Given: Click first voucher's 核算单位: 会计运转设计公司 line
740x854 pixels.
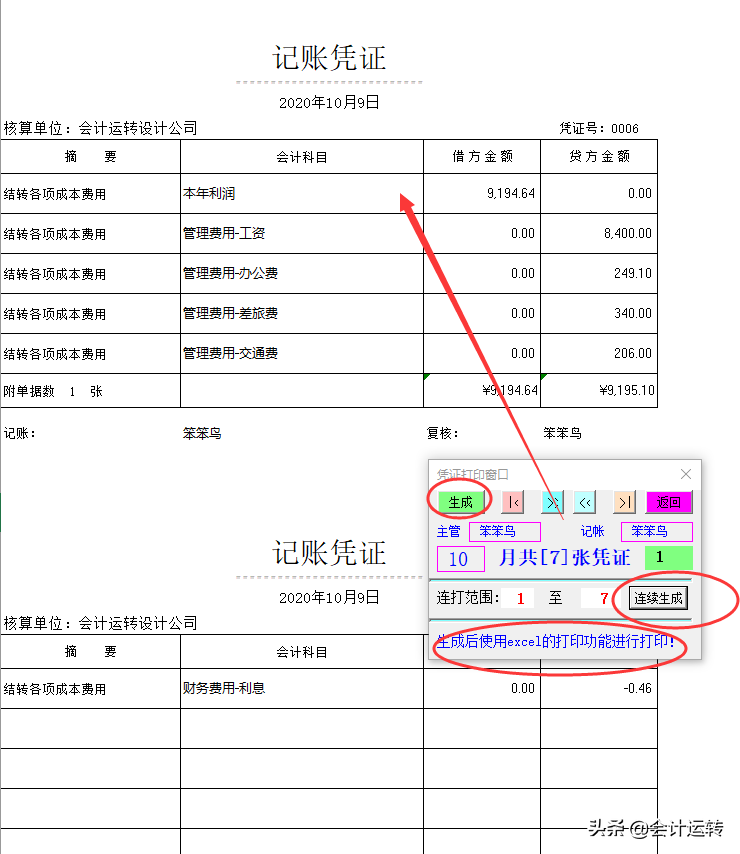Looking at the screenshot, I should (x=101, y=129).
